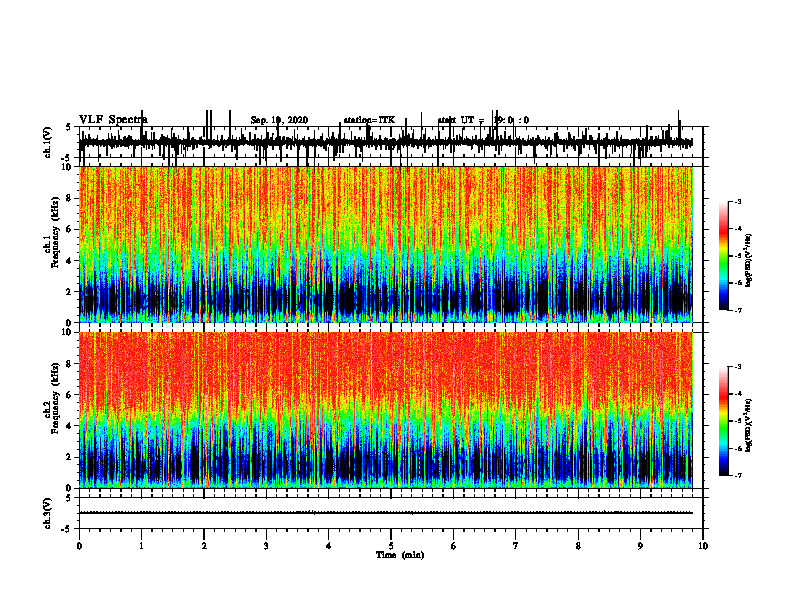The image size is (792, 612).
Task: Click the ch.2 spectrogram color scale bar
Action: point(723,421)
